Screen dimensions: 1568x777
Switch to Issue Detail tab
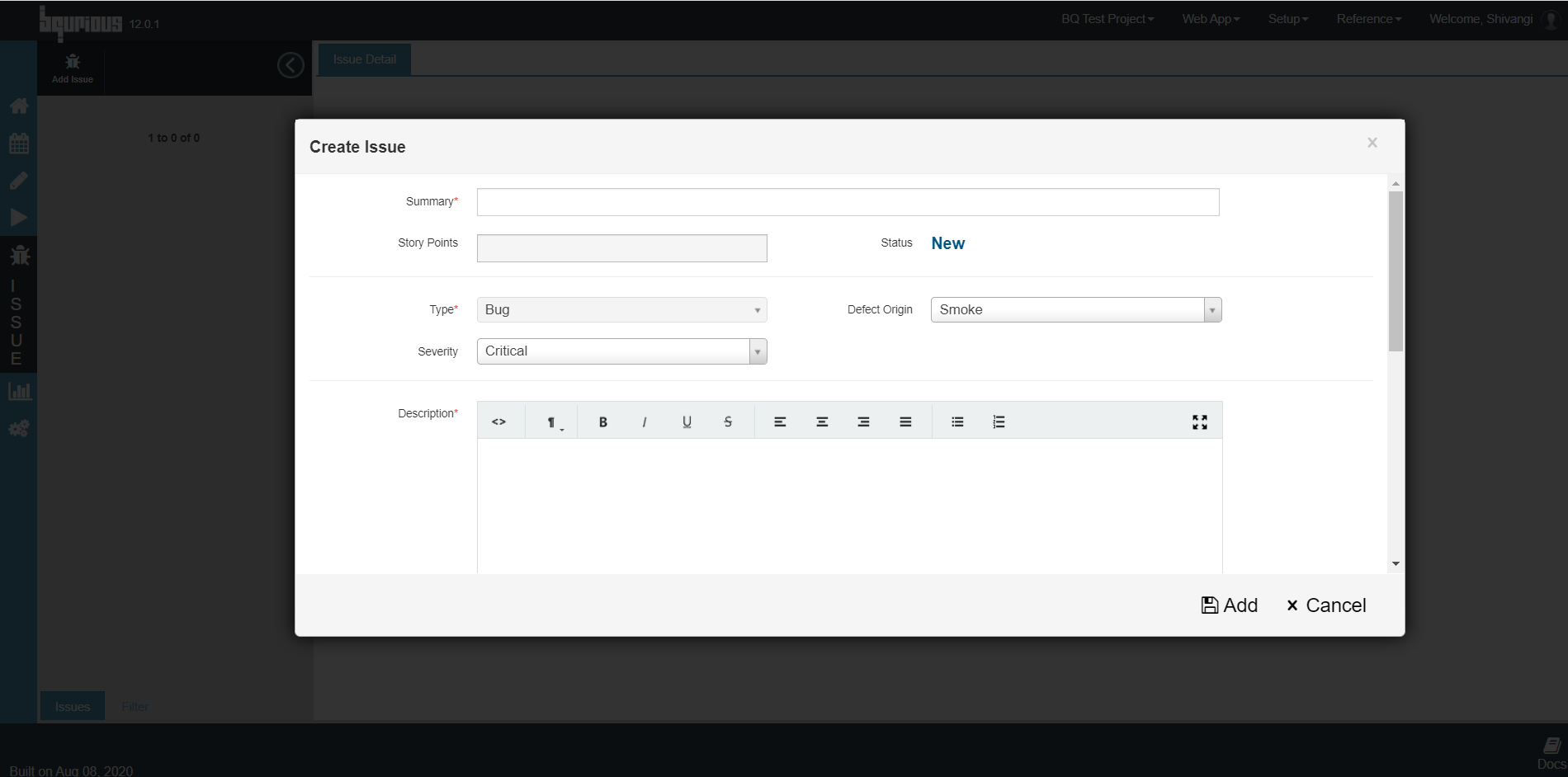pyautogui.click(x=365, y=59)
